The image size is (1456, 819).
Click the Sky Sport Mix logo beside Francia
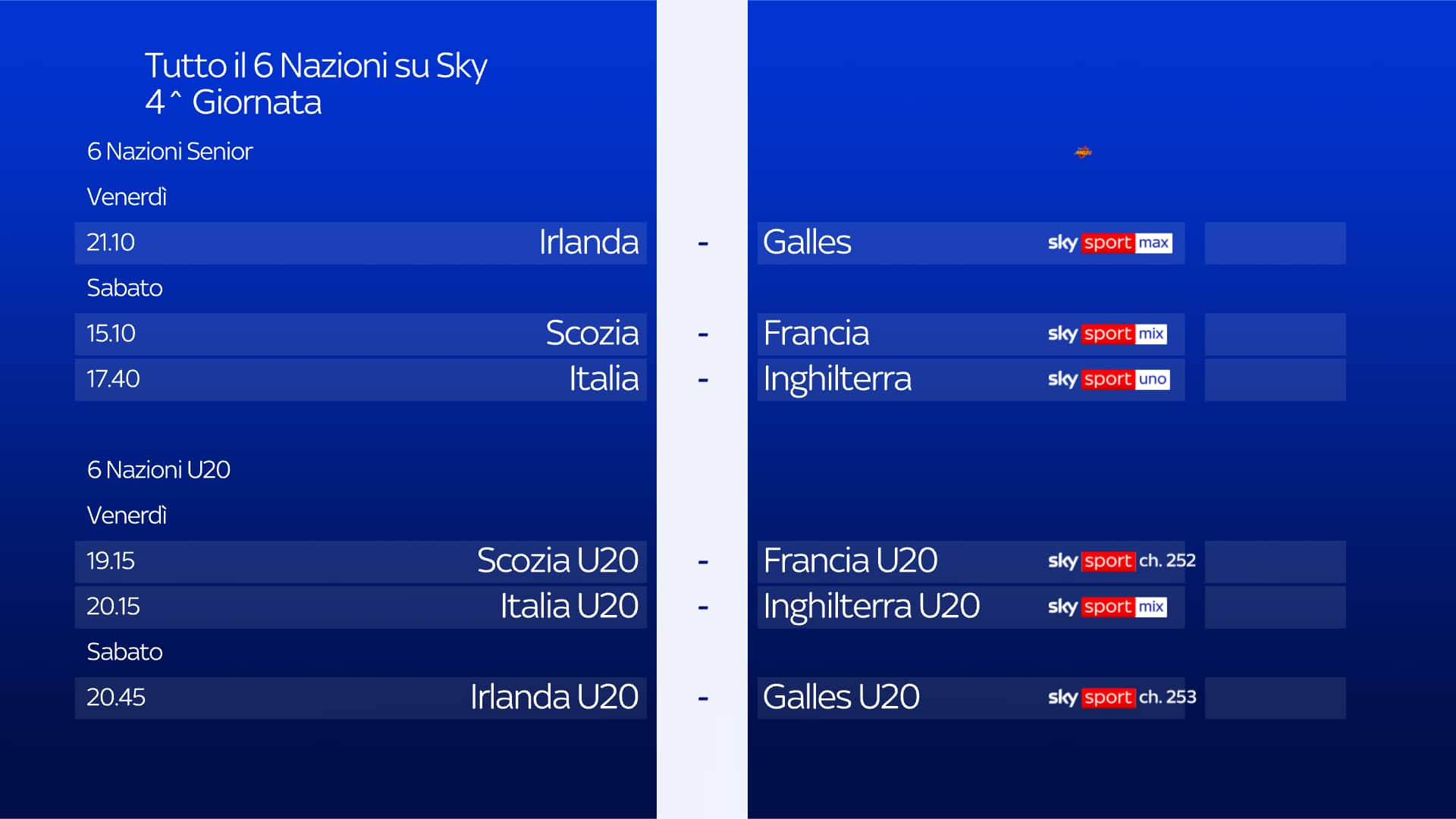click(1106, 334)
